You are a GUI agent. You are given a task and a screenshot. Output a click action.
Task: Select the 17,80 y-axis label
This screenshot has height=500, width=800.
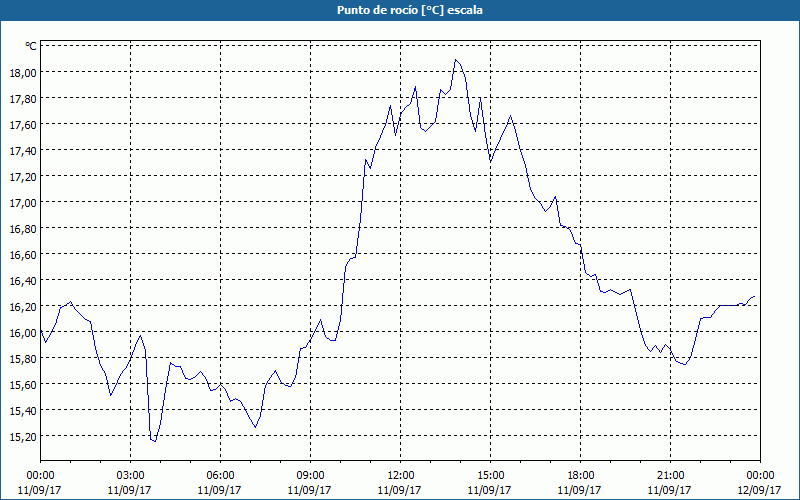[x=23, y=98]
